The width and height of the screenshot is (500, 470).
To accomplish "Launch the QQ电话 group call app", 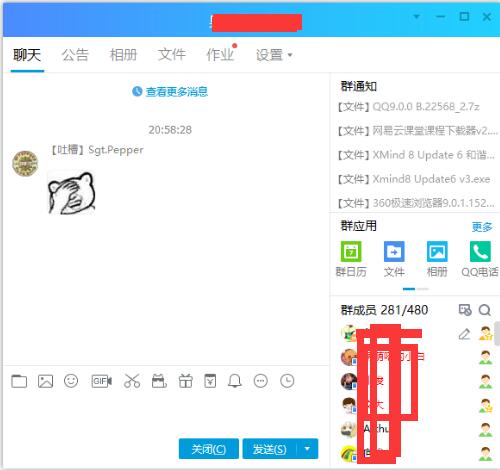I will coord(480,259).
